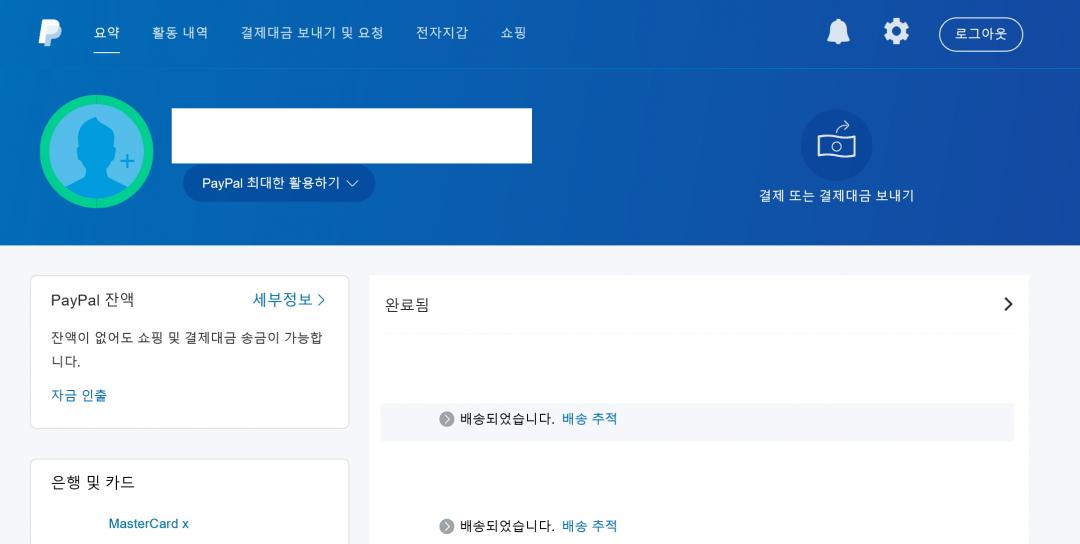Click the send payment money icon
Viewport: 1080px width, 544px height.
836,145
